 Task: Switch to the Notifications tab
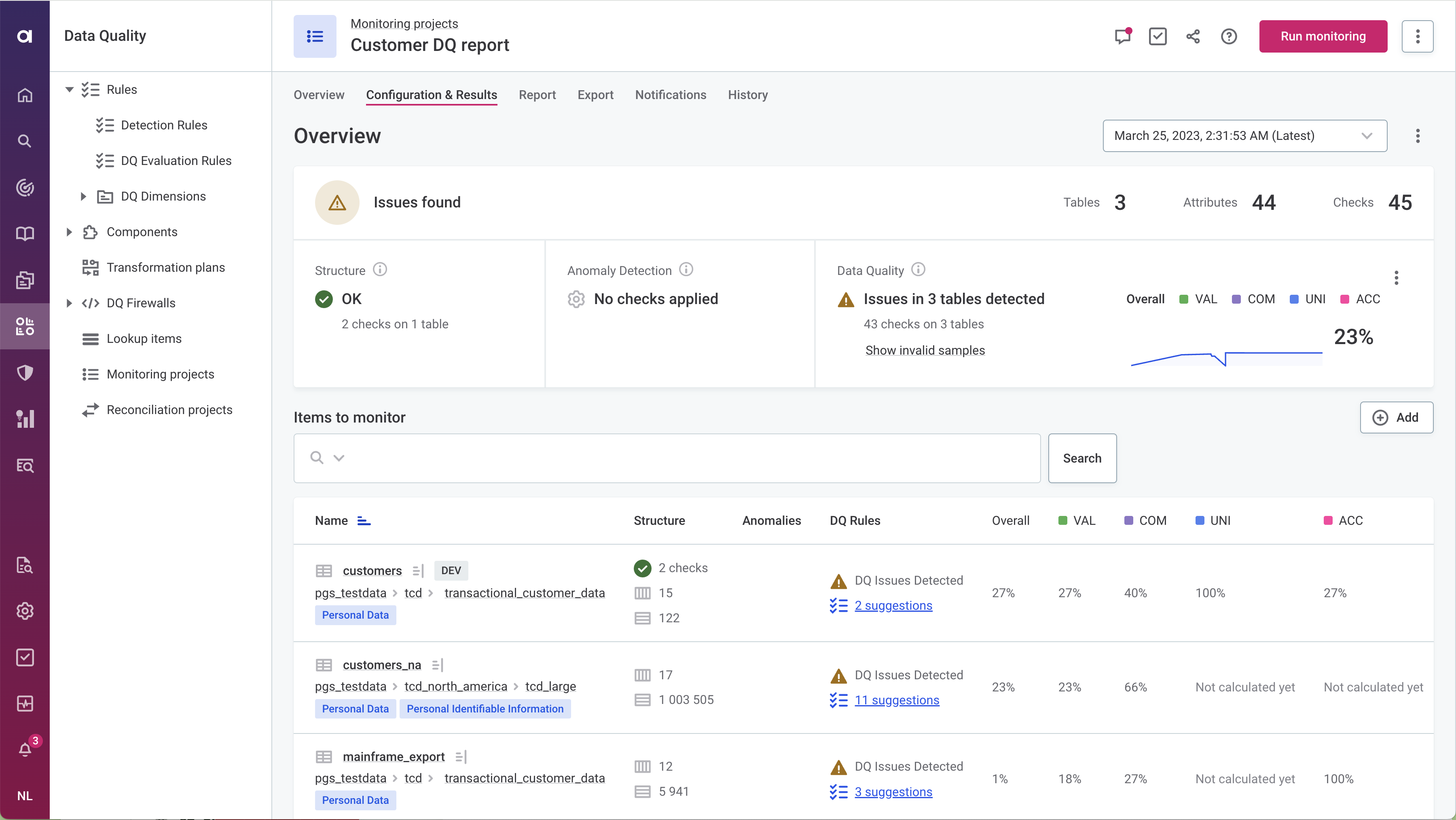pos(670,95)
